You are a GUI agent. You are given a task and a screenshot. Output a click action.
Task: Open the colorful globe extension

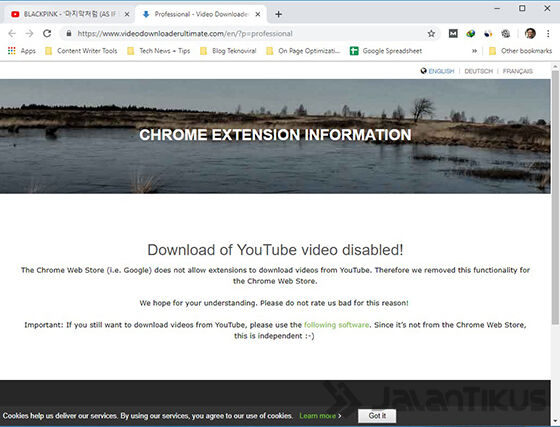click(x=471, y=34)
